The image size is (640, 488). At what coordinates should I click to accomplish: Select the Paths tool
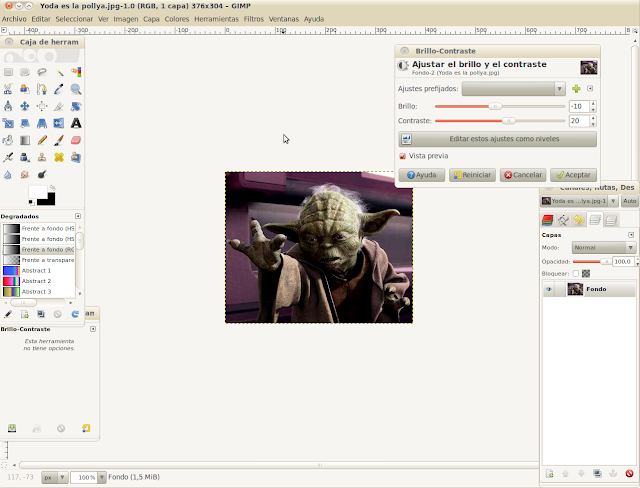click(42, 89)
